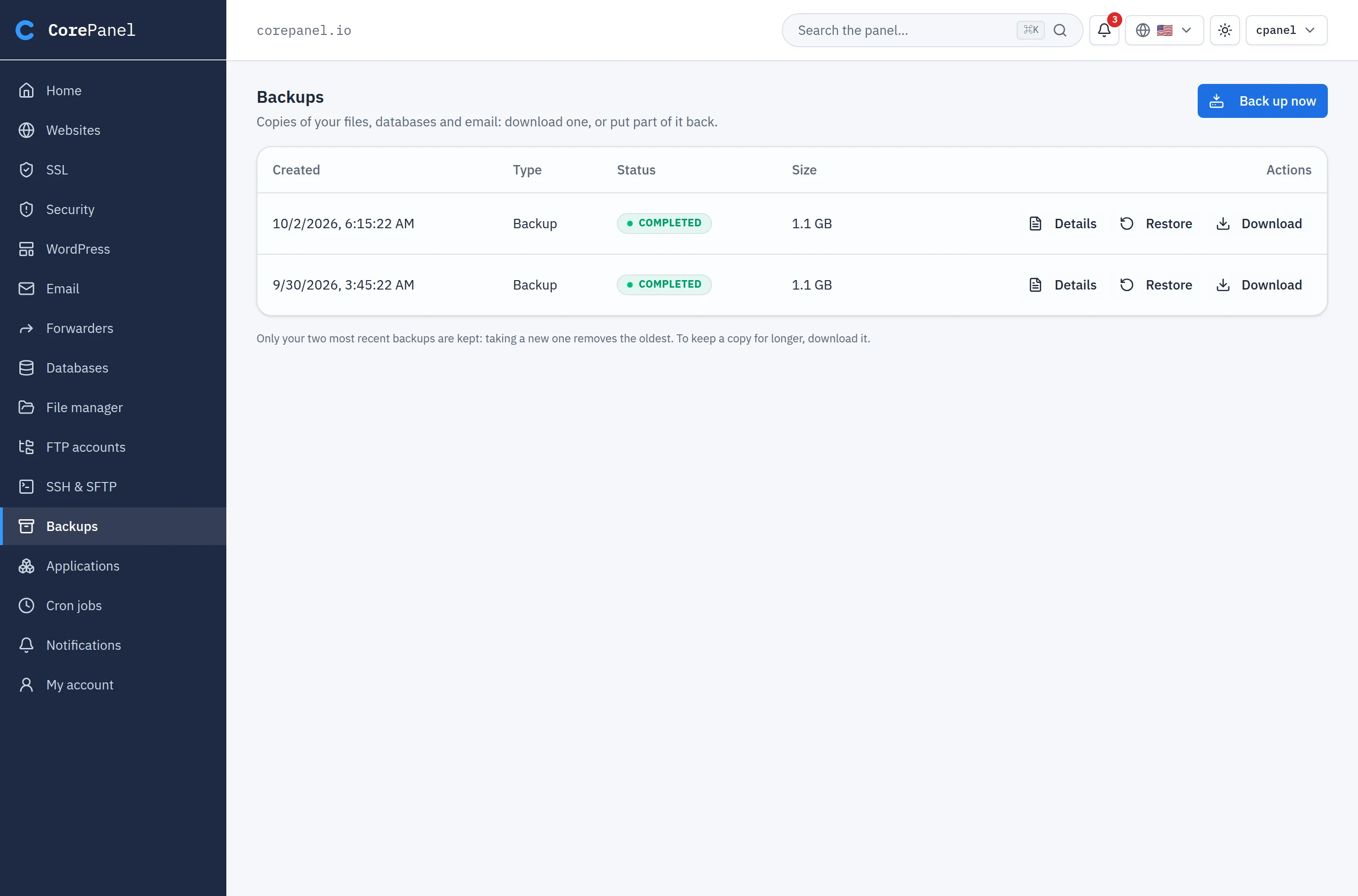
Task: Click the Forwarders arrow icon
Action: [26, 329]
